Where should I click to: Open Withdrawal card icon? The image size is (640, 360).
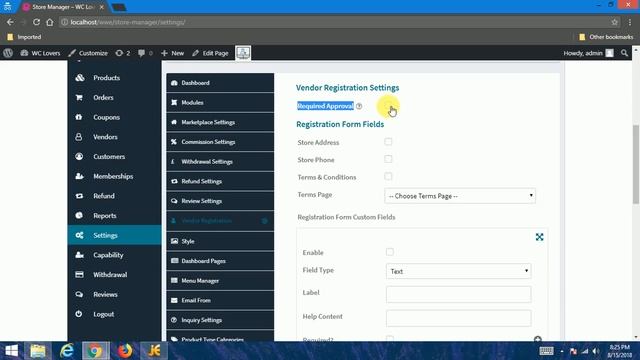(79, 274)
